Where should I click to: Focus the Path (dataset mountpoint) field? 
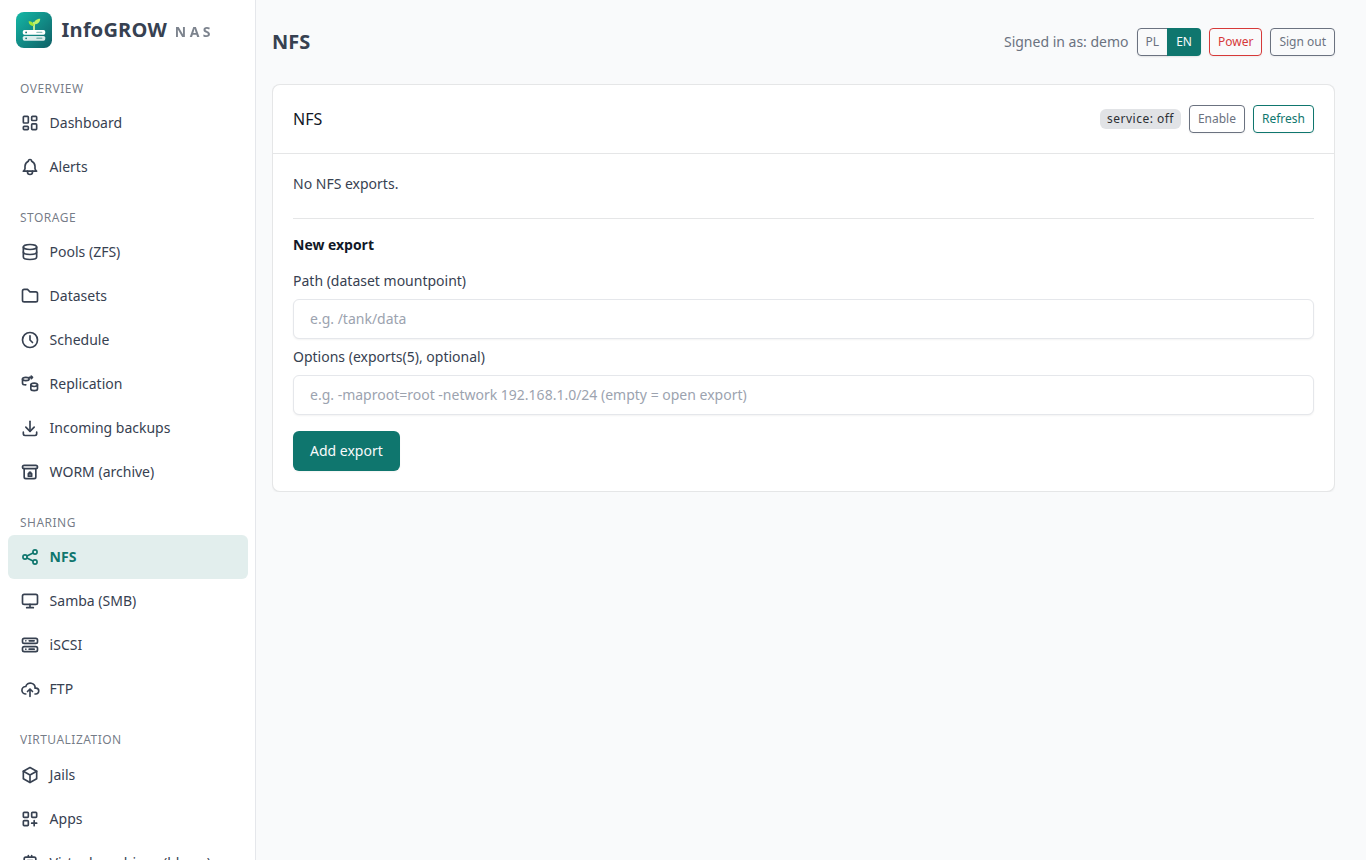803,319
